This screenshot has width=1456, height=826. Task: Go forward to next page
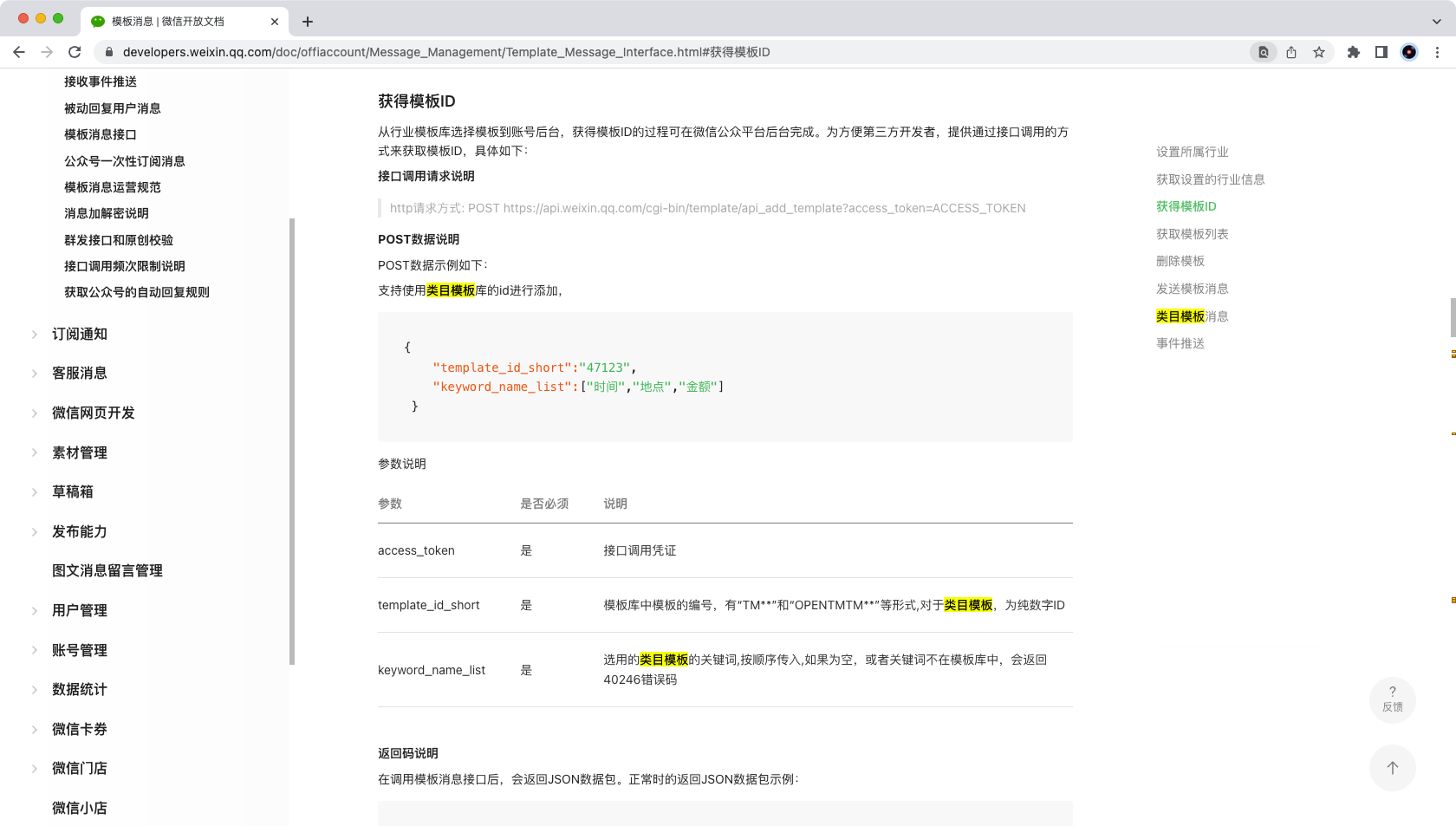click(47, 52)
